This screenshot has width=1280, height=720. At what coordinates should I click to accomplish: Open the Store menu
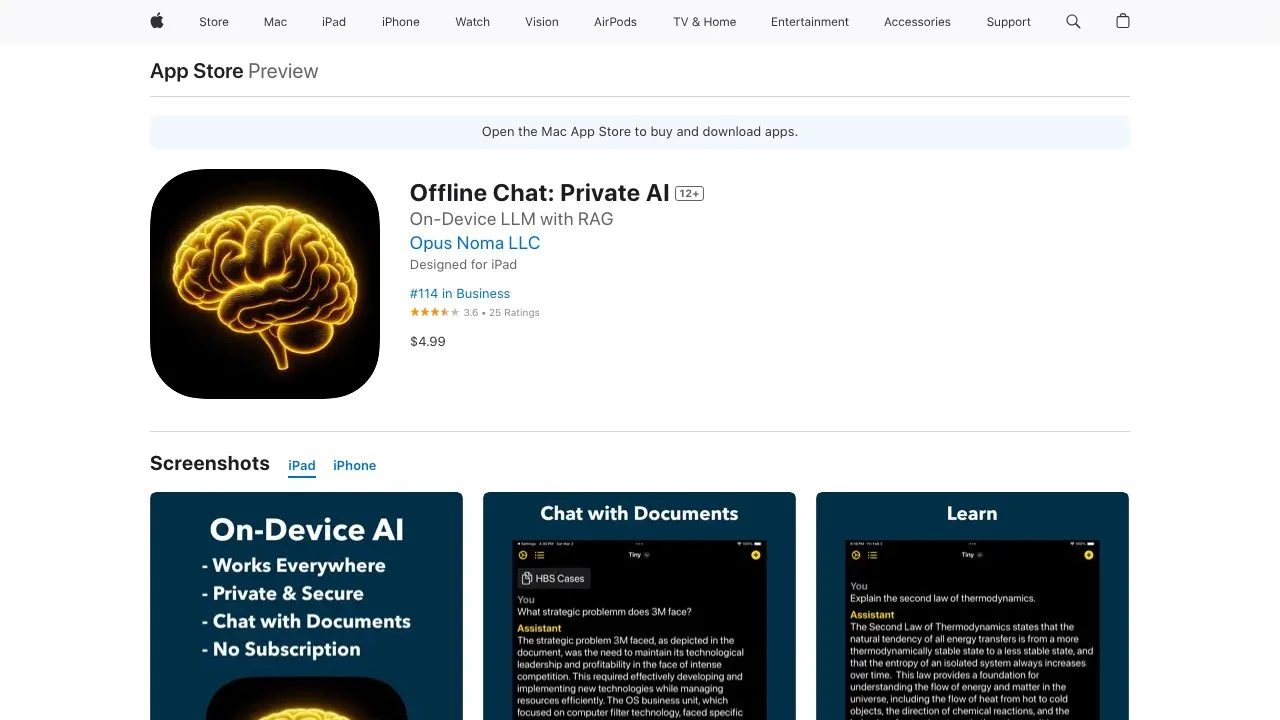pos(214,22)
